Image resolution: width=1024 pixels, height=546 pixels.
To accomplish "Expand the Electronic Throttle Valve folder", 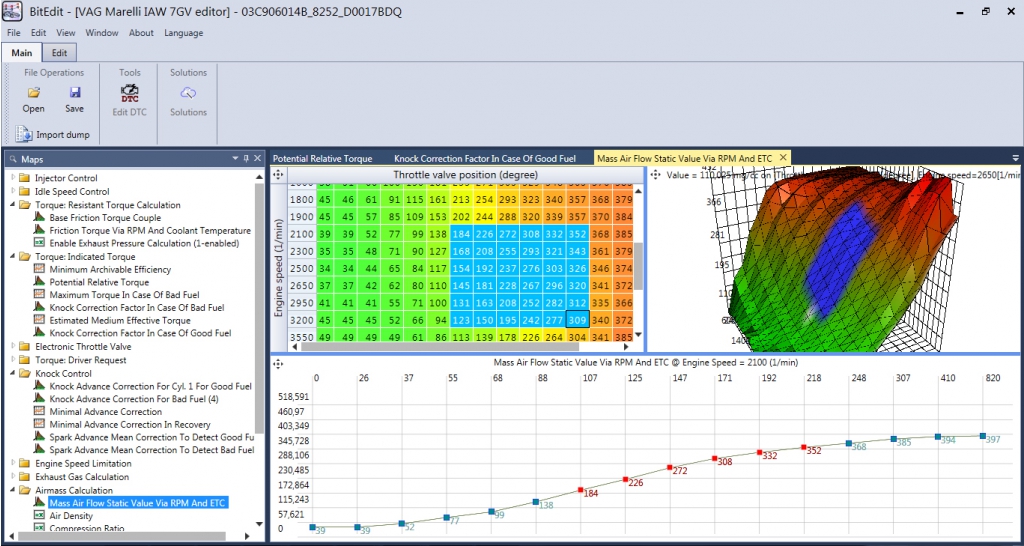I will (x=13, y=347).
